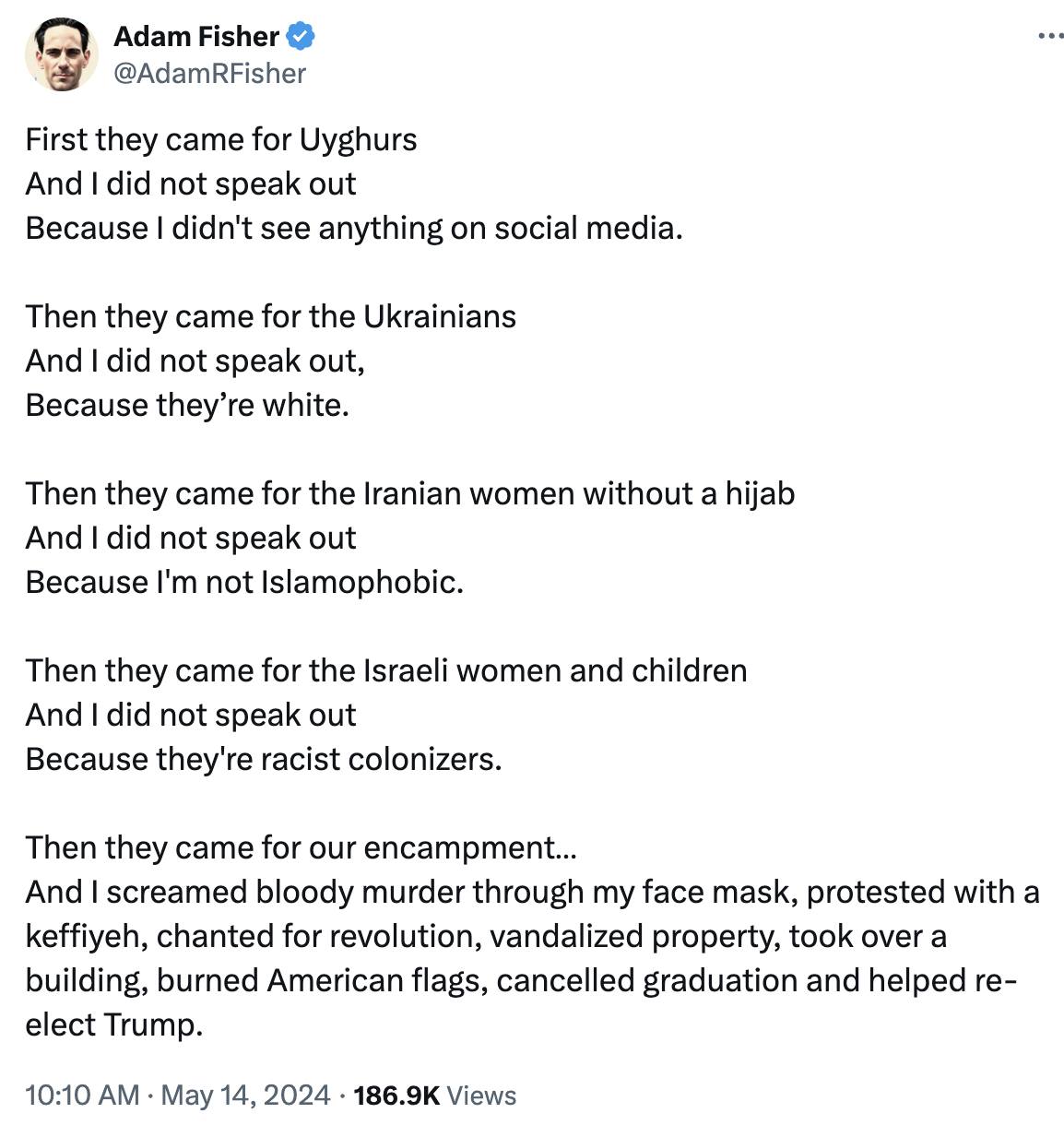The width and height of the screenshot is (1064, 1125).
Task: Click the May 14, 2024 date
Action: click(245, 1095)
